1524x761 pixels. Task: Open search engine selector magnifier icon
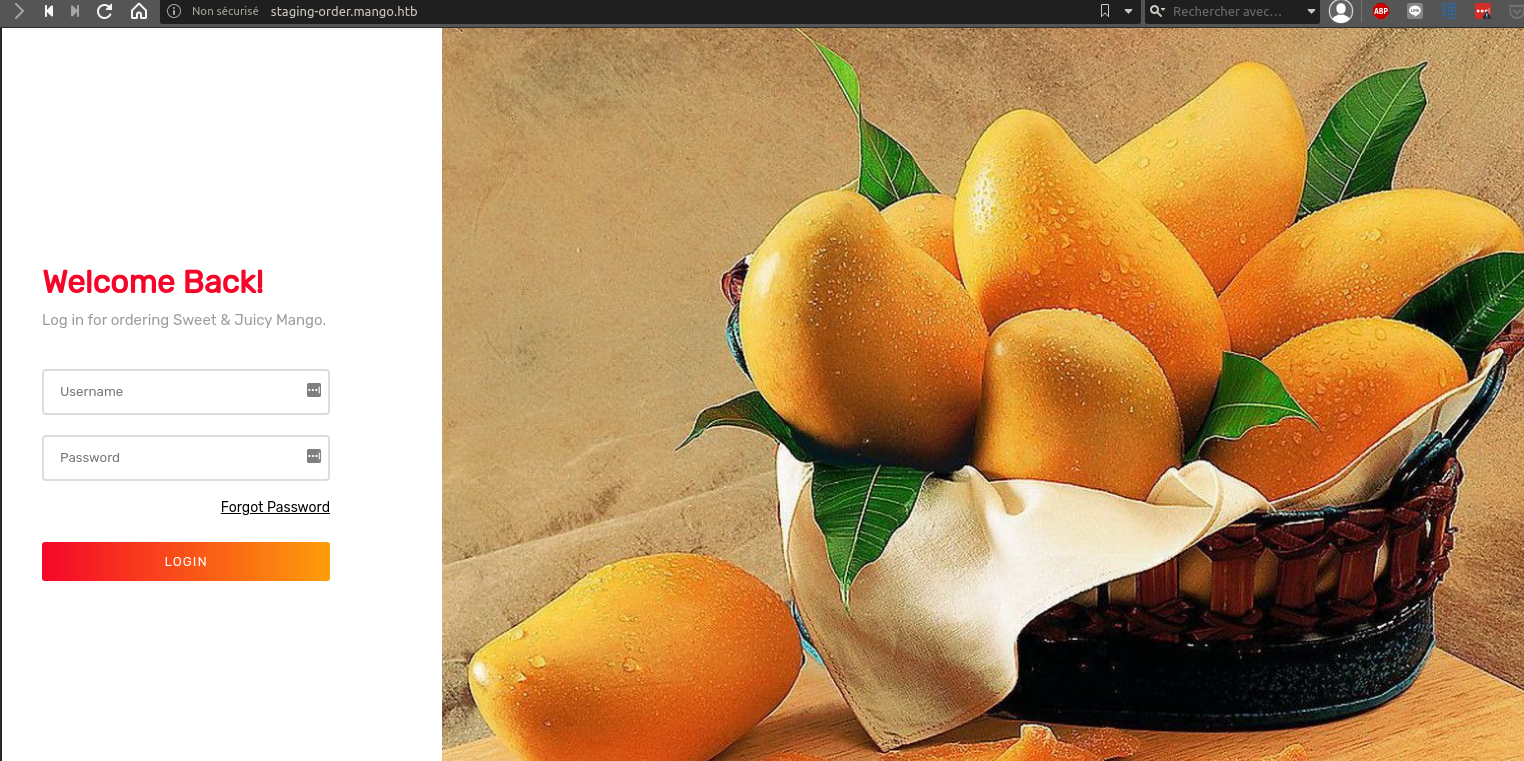click(x=1157, y=12)
